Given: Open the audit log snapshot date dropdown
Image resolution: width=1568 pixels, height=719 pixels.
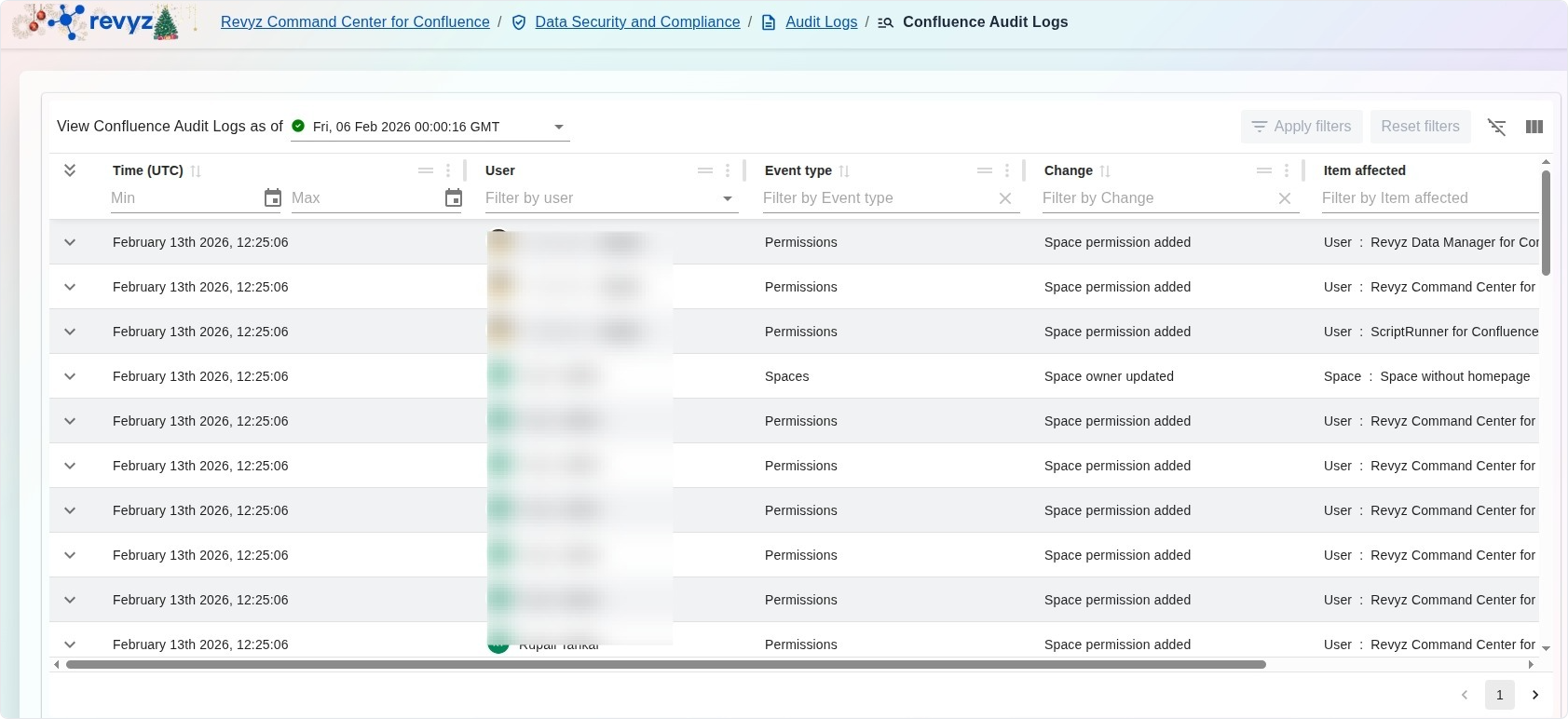Looking at the screenshot, I should [x=558, y=127].
